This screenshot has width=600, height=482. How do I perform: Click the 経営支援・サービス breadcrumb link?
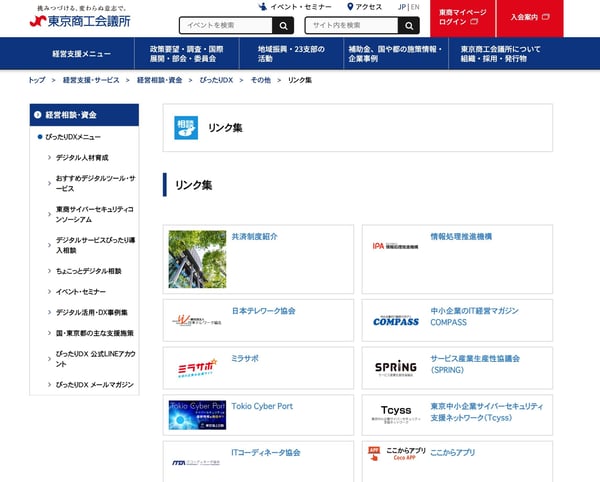pyautogui.click(x=91, y=80)
